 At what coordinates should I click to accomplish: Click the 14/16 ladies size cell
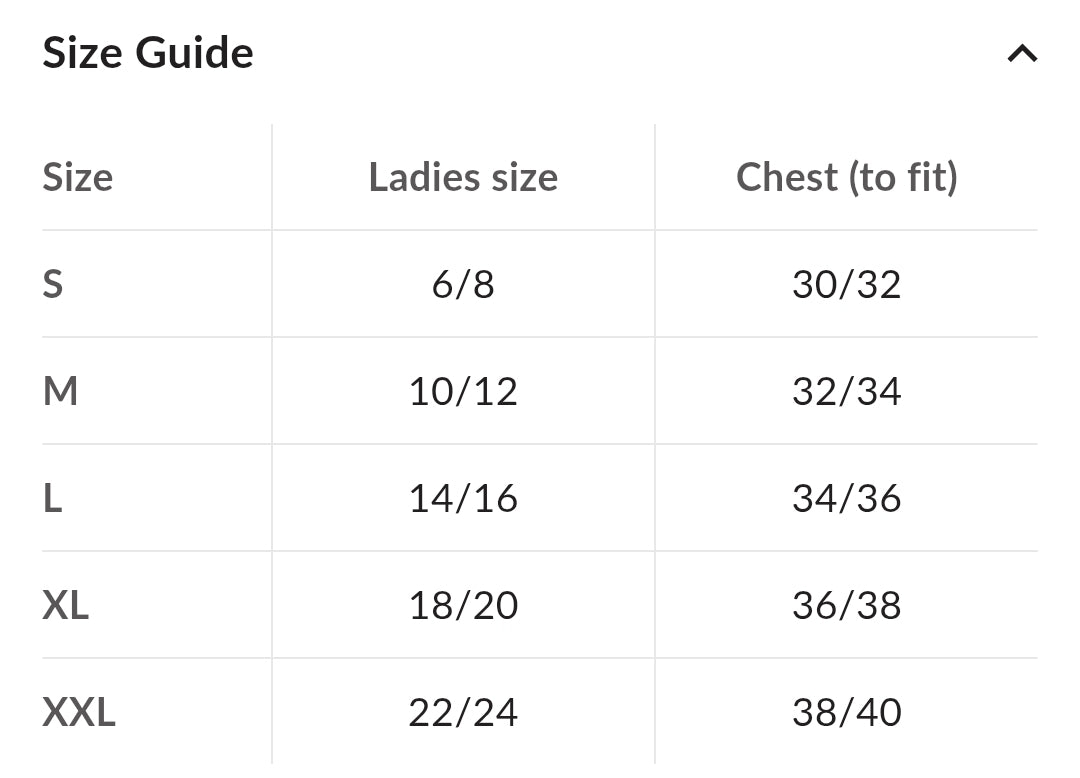tap(463, 498)
